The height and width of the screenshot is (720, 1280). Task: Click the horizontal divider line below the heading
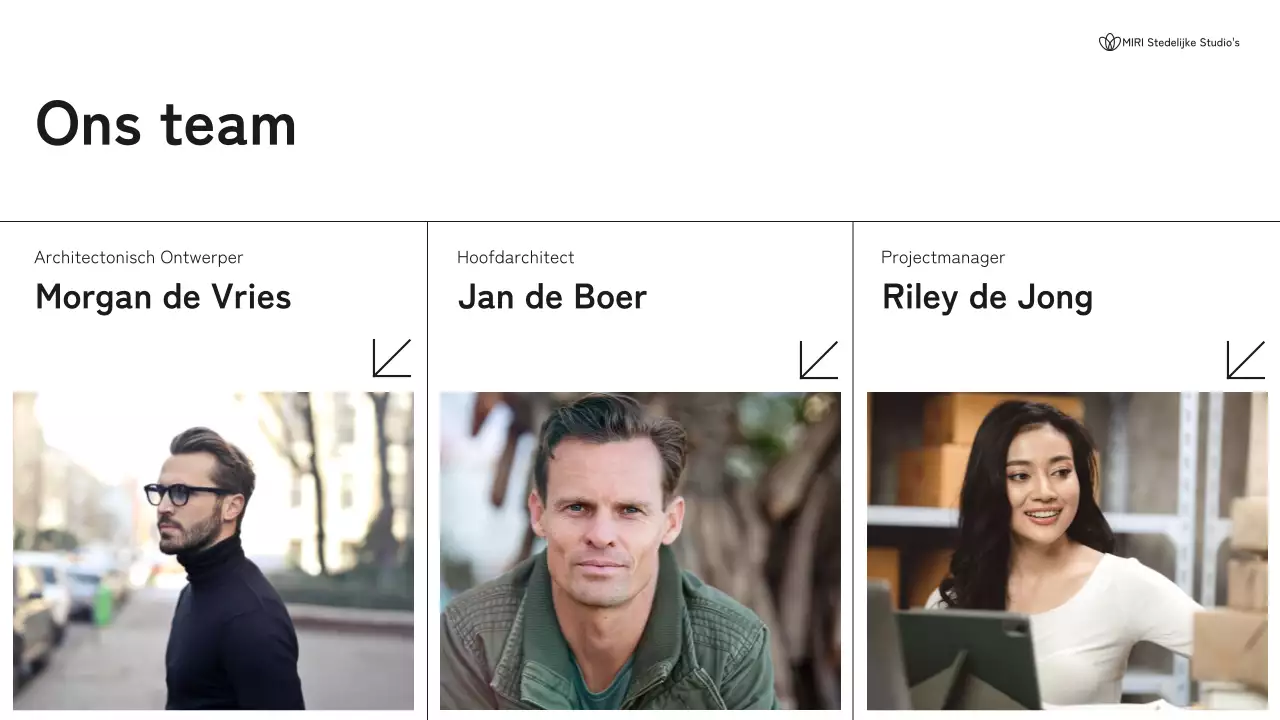tap(640, 221)
